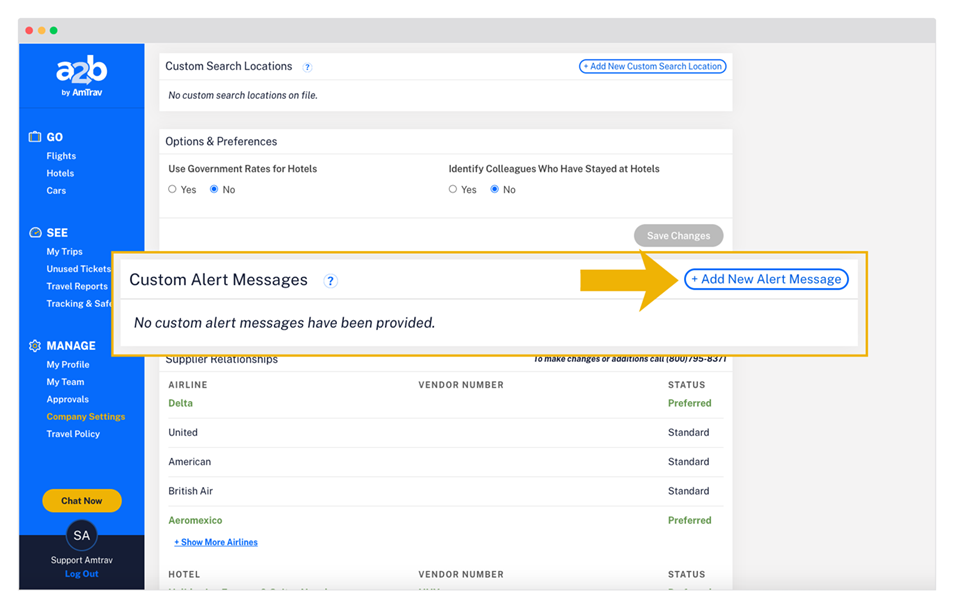Select No for Government Rates for Hotels
Viewport: 954px width, 608px height.
(x=214, y=189)
